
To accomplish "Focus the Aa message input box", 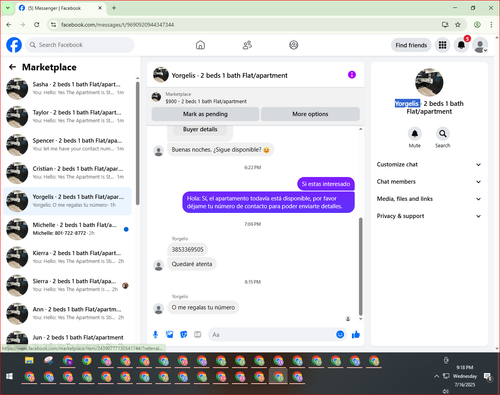I will click(272, 334).
